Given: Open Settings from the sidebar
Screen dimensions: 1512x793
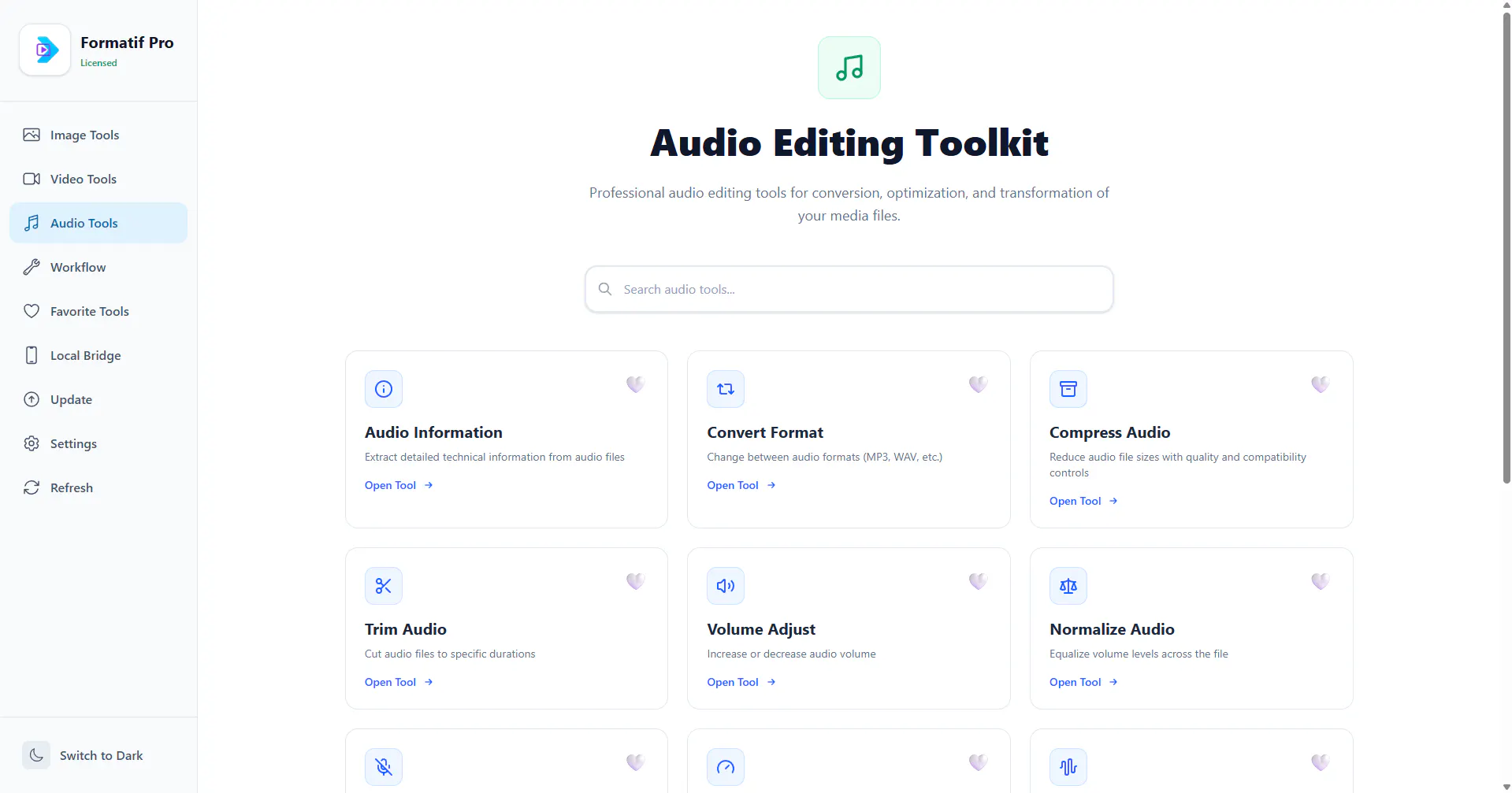Looking at the screenshot, I should (x=98, y=443).
